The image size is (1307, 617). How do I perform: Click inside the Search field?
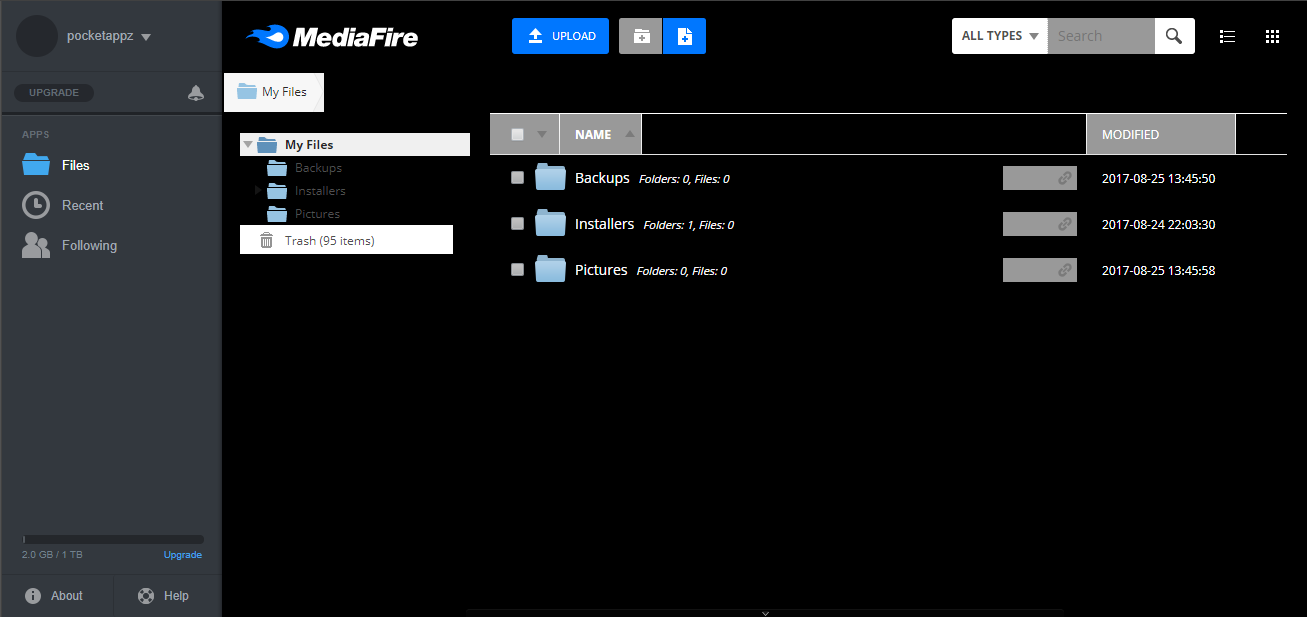click(x=1098, y=35)
